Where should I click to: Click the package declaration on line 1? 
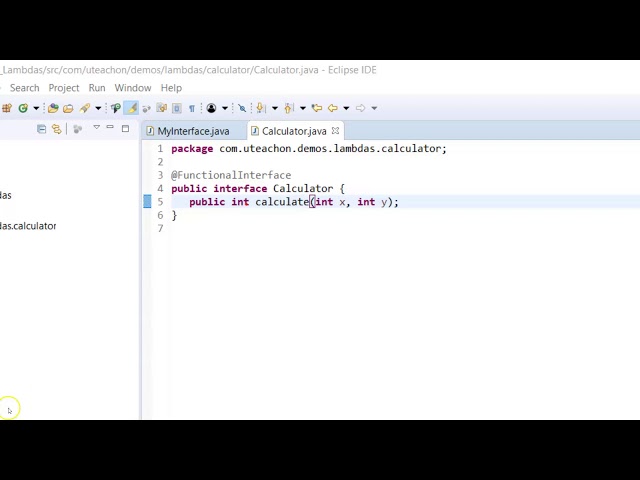pyautogui.click(x=309, y=149)
